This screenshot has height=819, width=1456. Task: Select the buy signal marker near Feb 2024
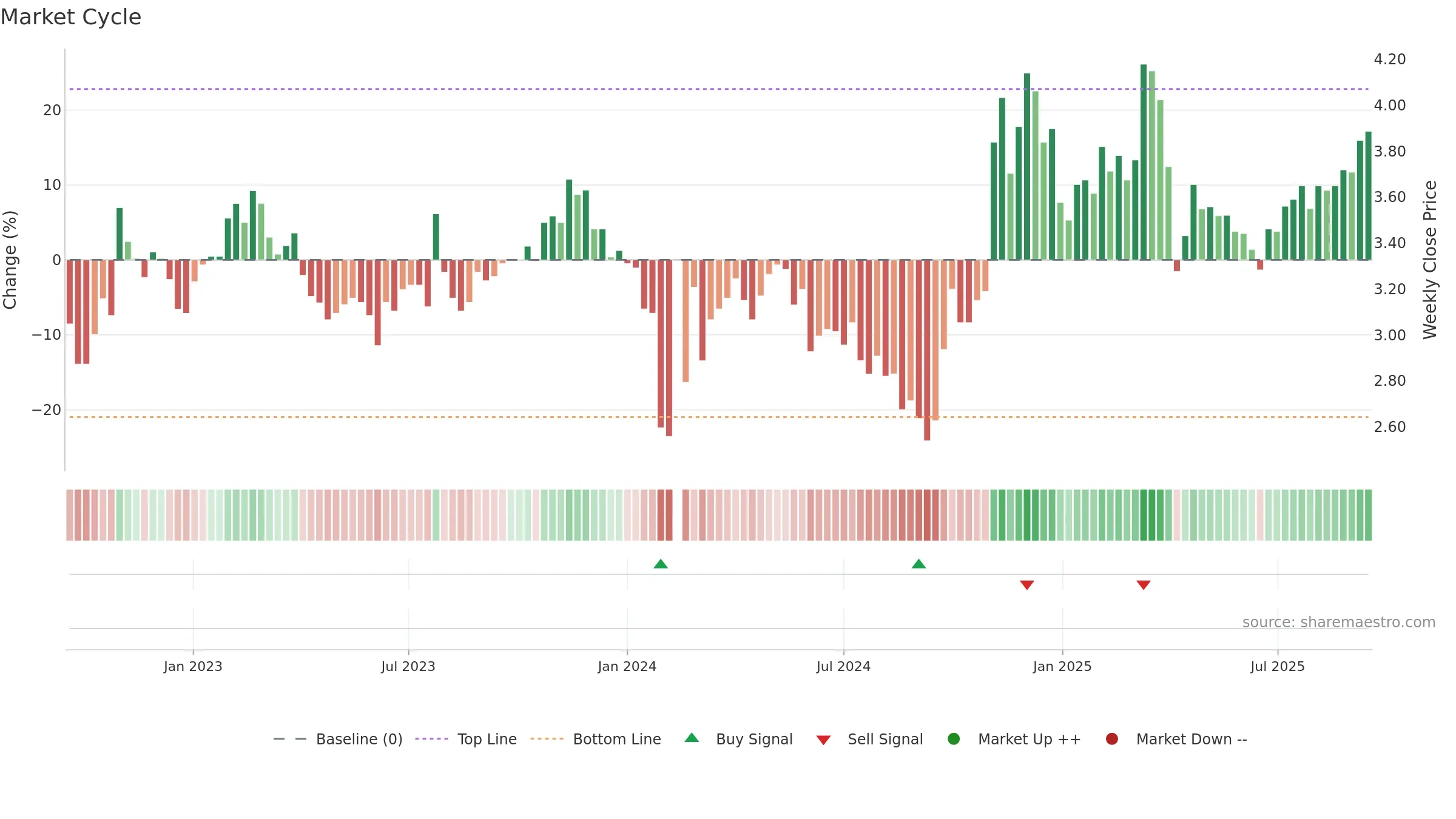[661, 564]
